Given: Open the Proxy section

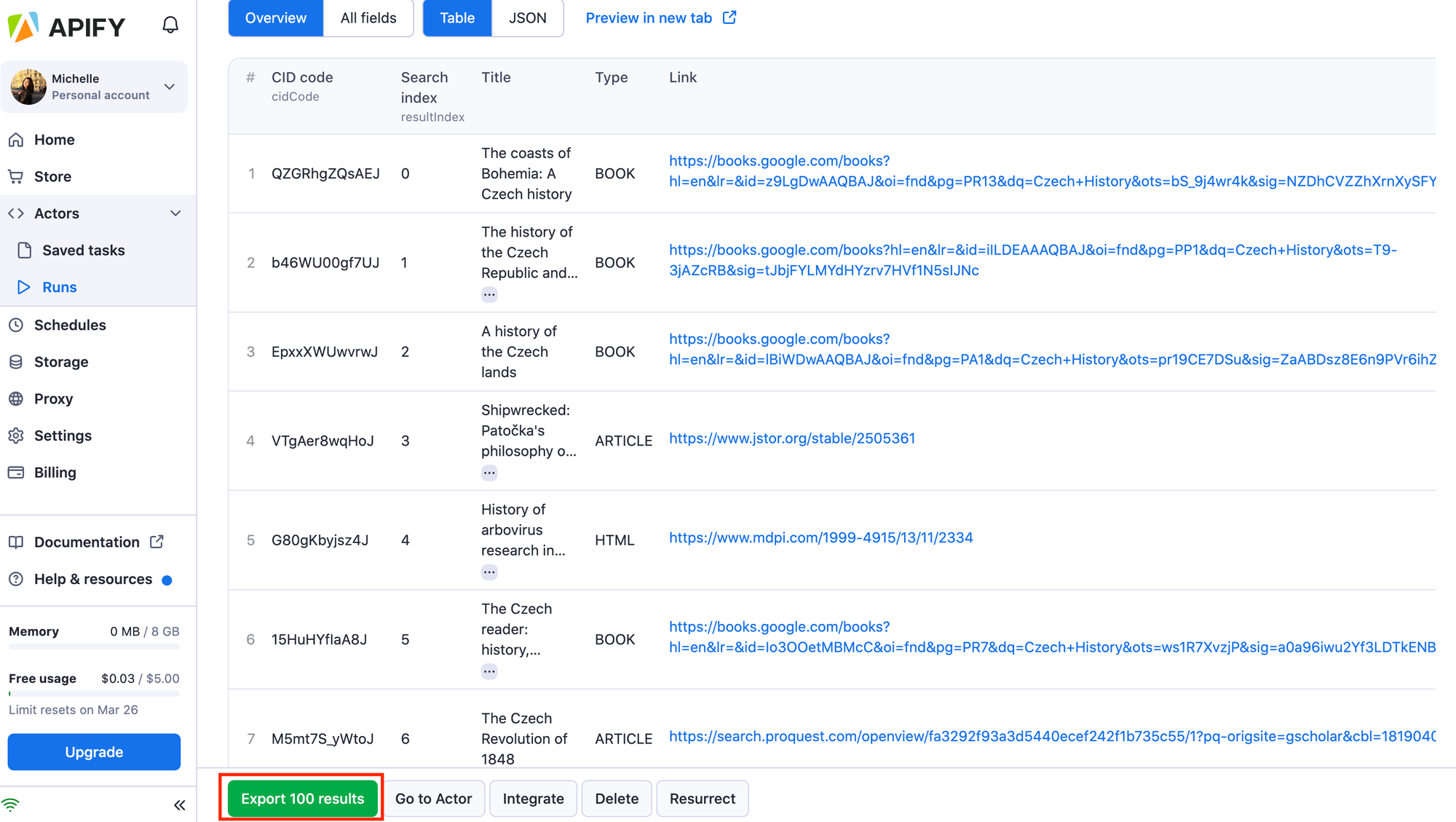Looking at the screenshot, I should 52,399.
